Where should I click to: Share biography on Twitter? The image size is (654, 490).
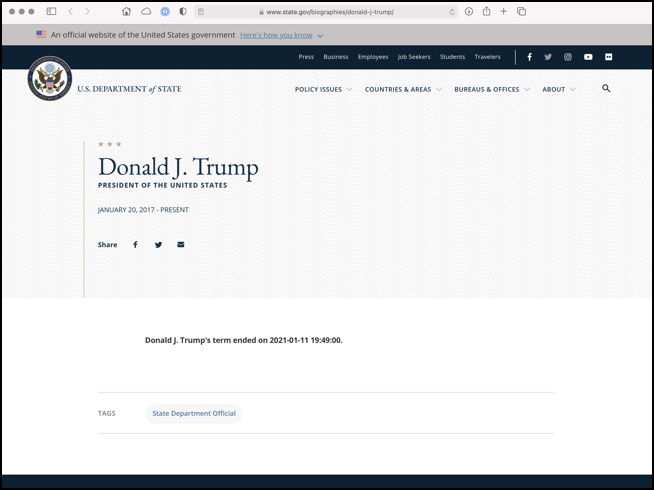click(x=158, y=245)
